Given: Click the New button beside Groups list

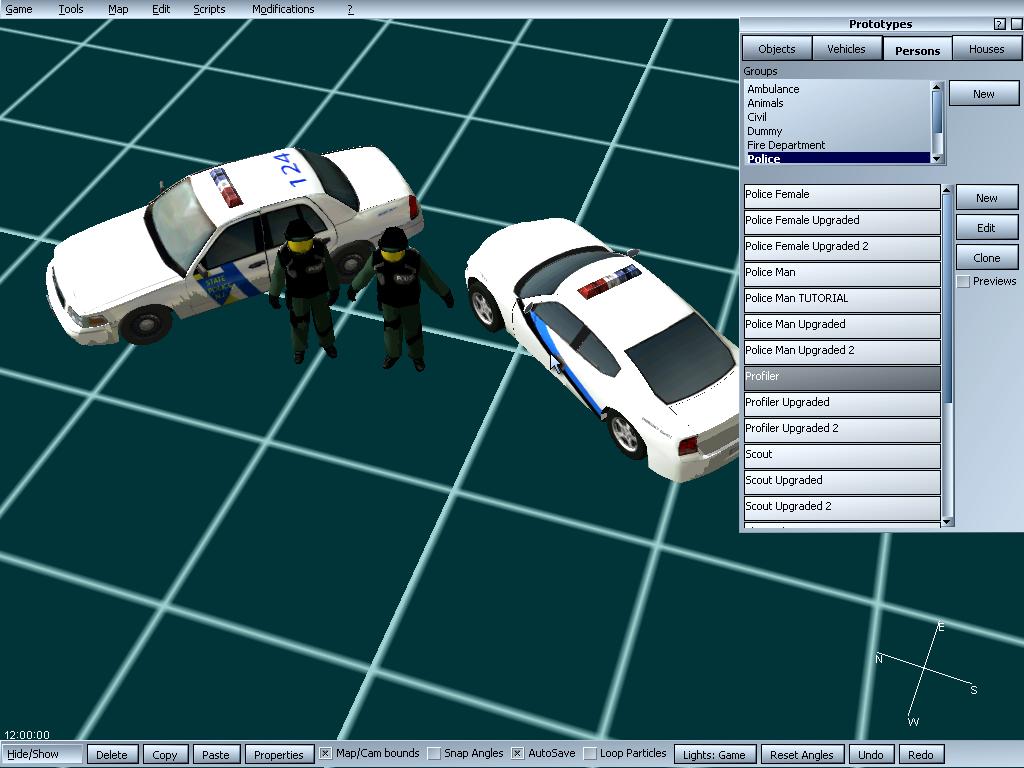Looking at the screenshot, I should [984, 94].
